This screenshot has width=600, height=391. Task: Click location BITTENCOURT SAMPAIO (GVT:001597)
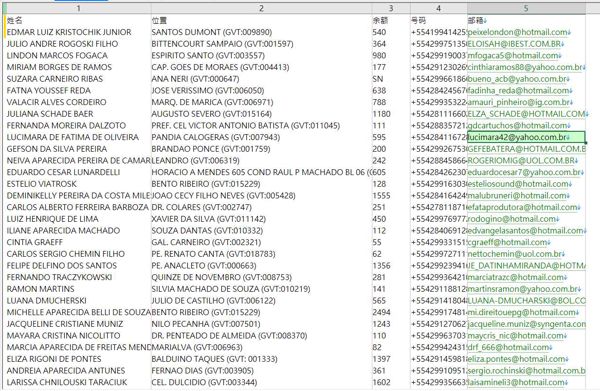[x=222, y=44]
